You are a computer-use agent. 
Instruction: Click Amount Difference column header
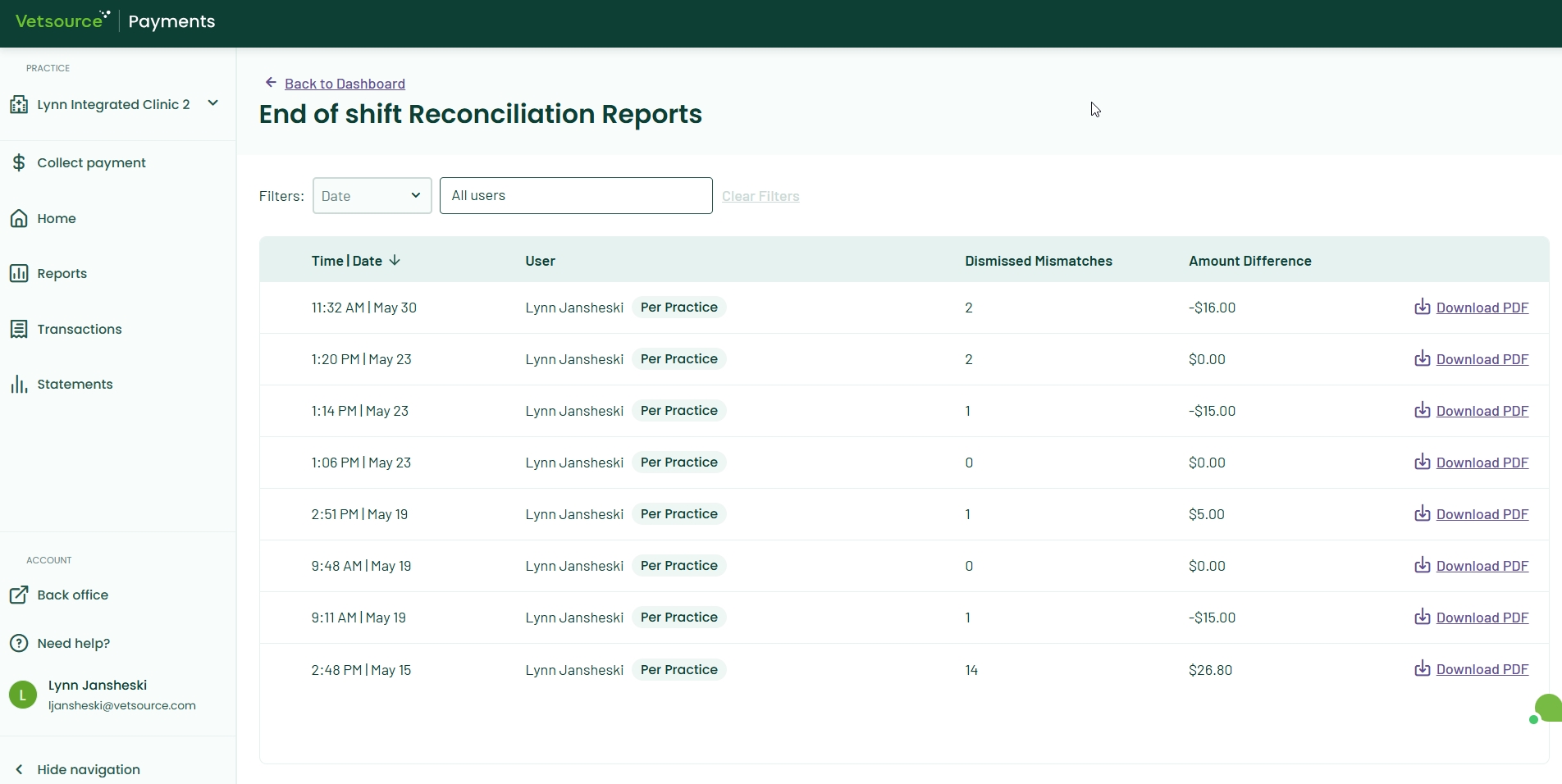[x=1250, y=261]
